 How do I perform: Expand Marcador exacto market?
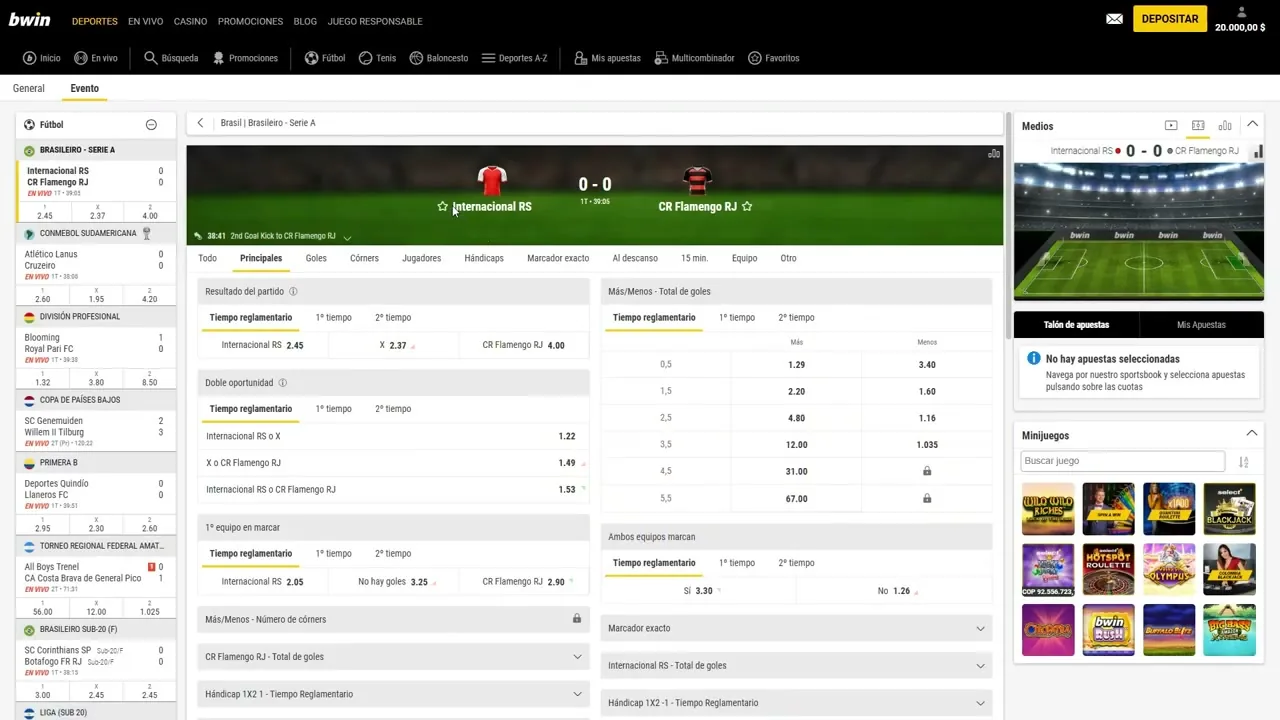(796, 628)
